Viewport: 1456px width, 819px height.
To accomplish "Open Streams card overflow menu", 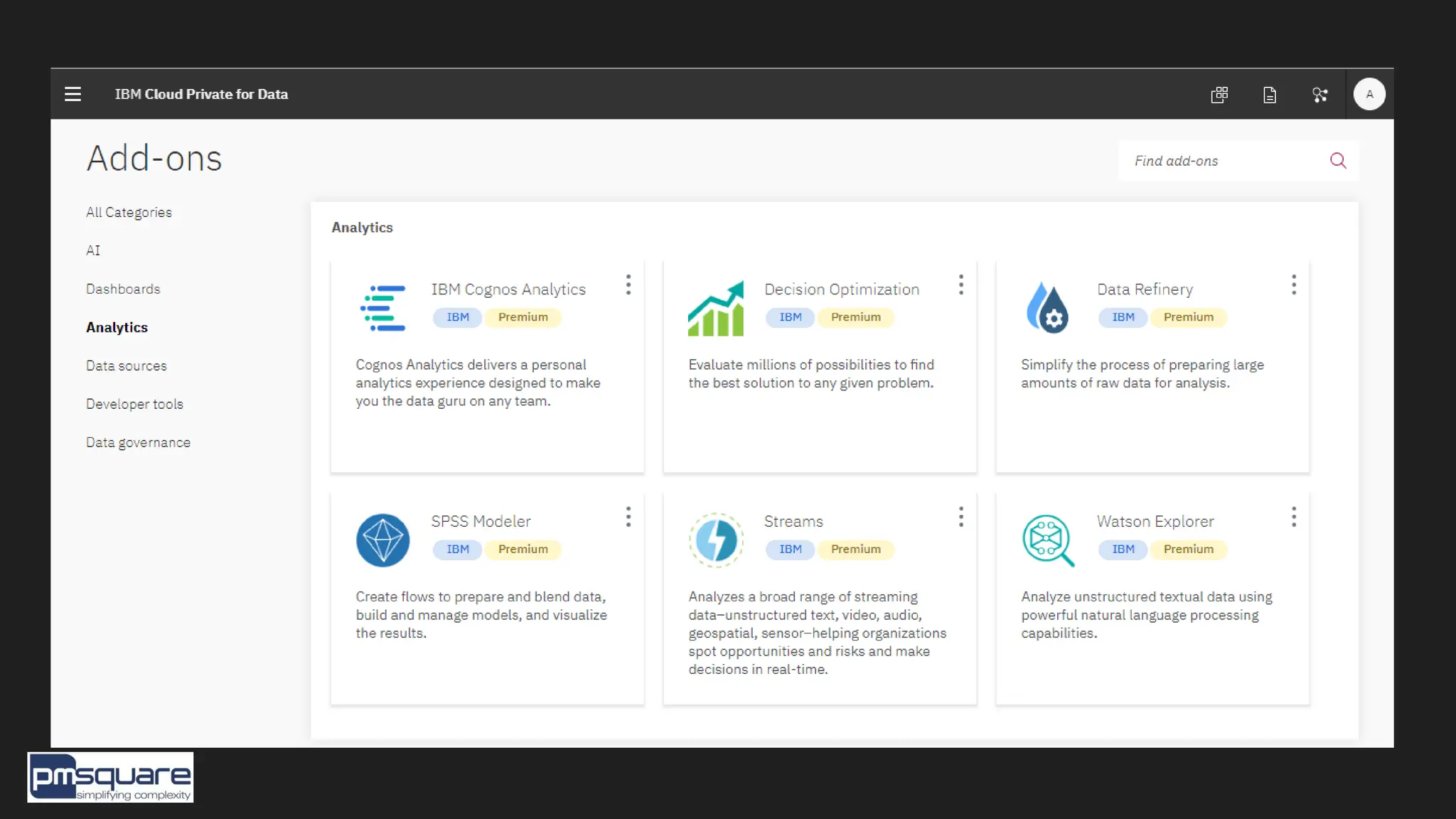I will 960,517.
